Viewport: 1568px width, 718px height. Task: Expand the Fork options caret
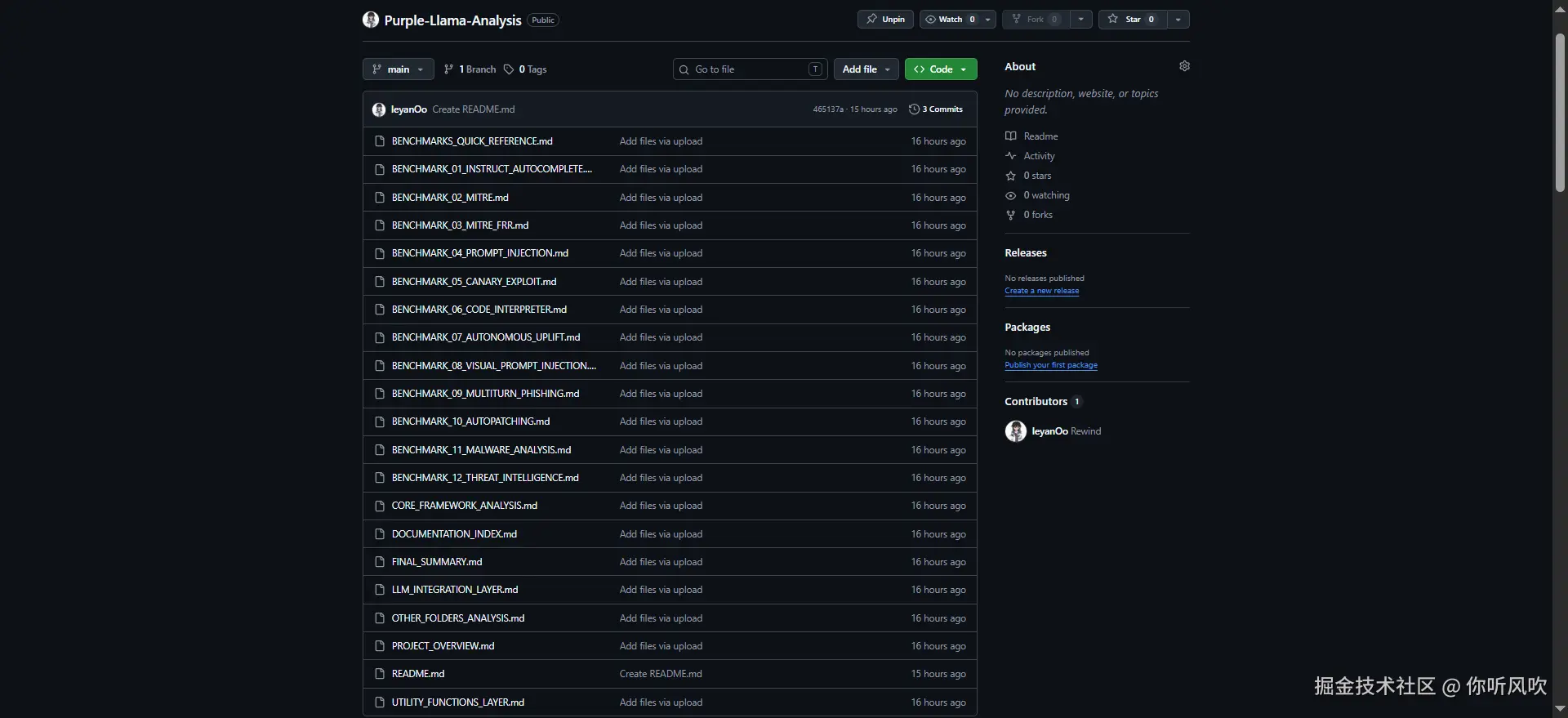pos(1080,20)
